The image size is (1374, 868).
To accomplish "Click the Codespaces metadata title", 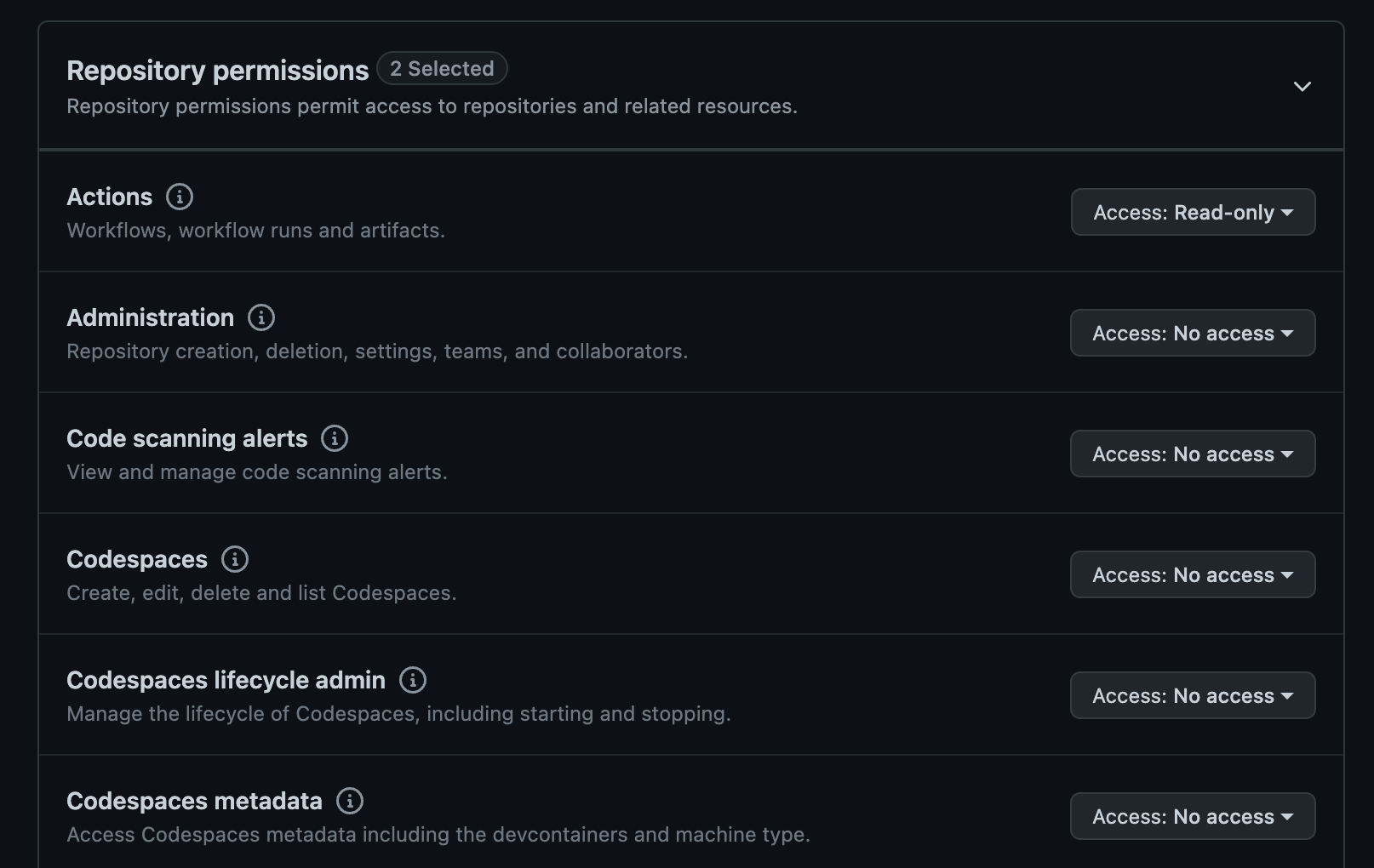I will click(194, 801).
